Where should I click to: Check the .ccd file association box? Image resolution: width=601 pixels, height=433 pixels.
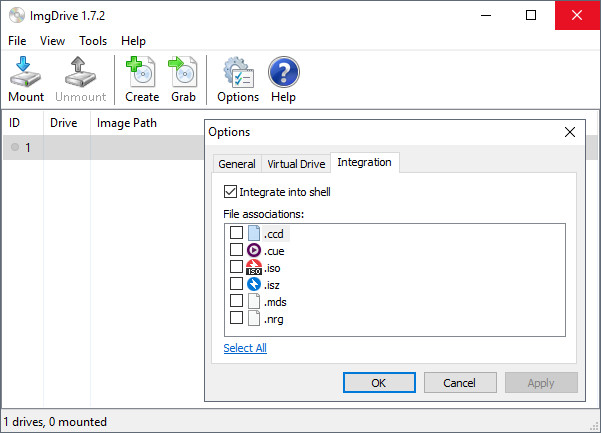(x=236, y=233)
